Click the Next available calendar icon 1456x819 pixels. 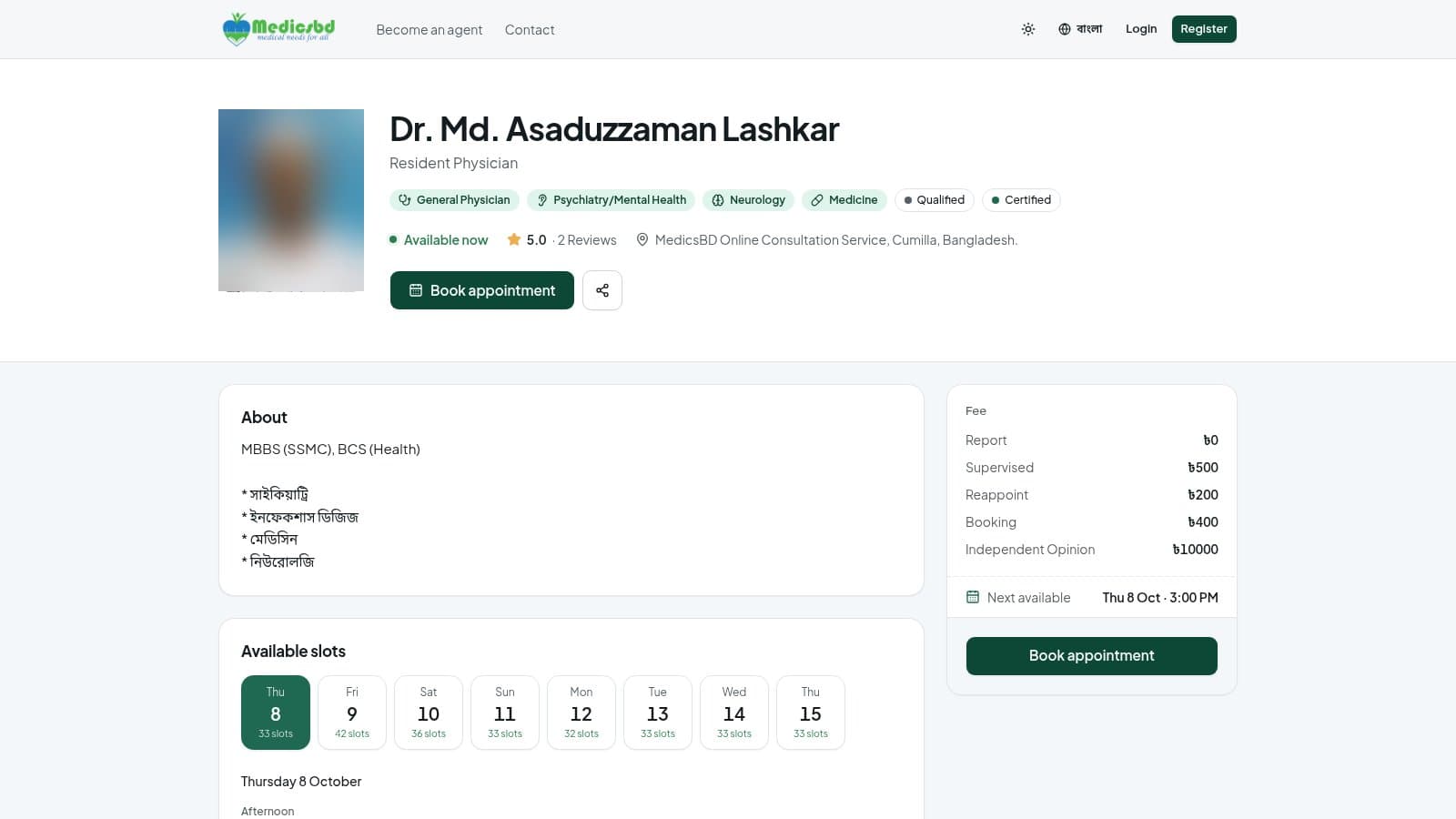point(973,597)
